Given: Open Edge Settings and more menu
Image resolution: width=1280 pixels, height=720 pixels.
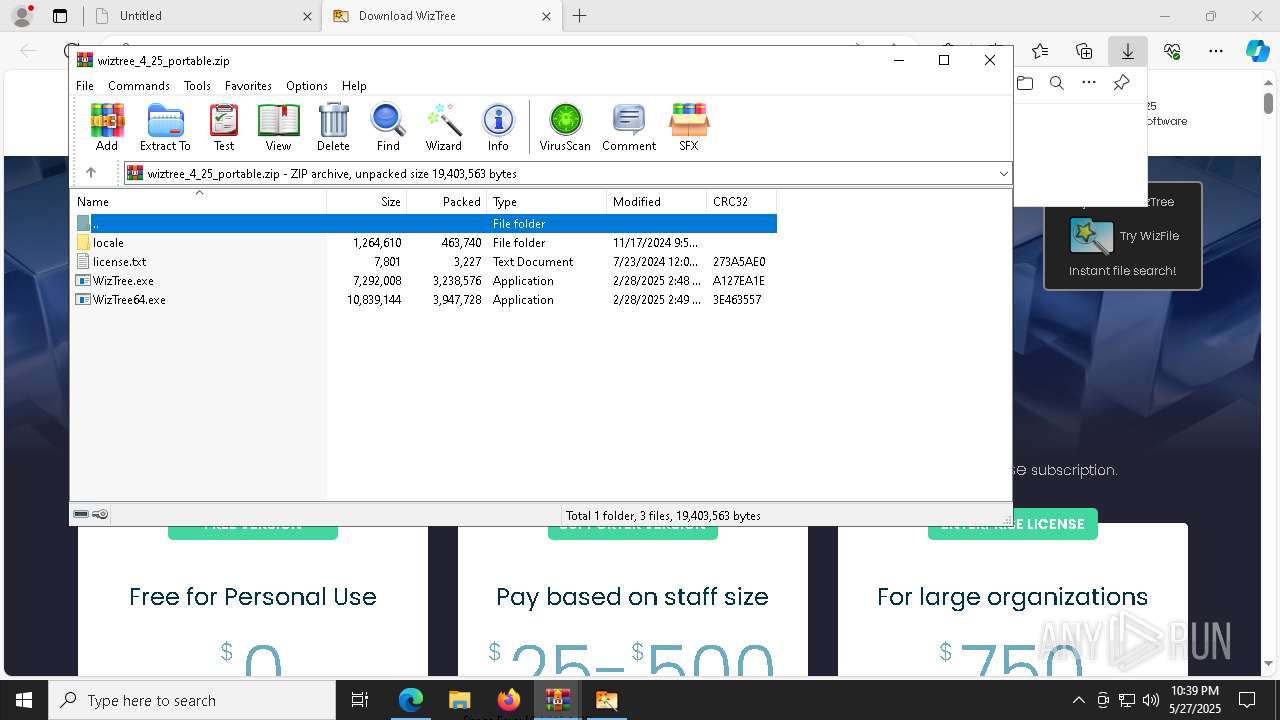Looking at the screenshot, I should [x=1216, y=51].
